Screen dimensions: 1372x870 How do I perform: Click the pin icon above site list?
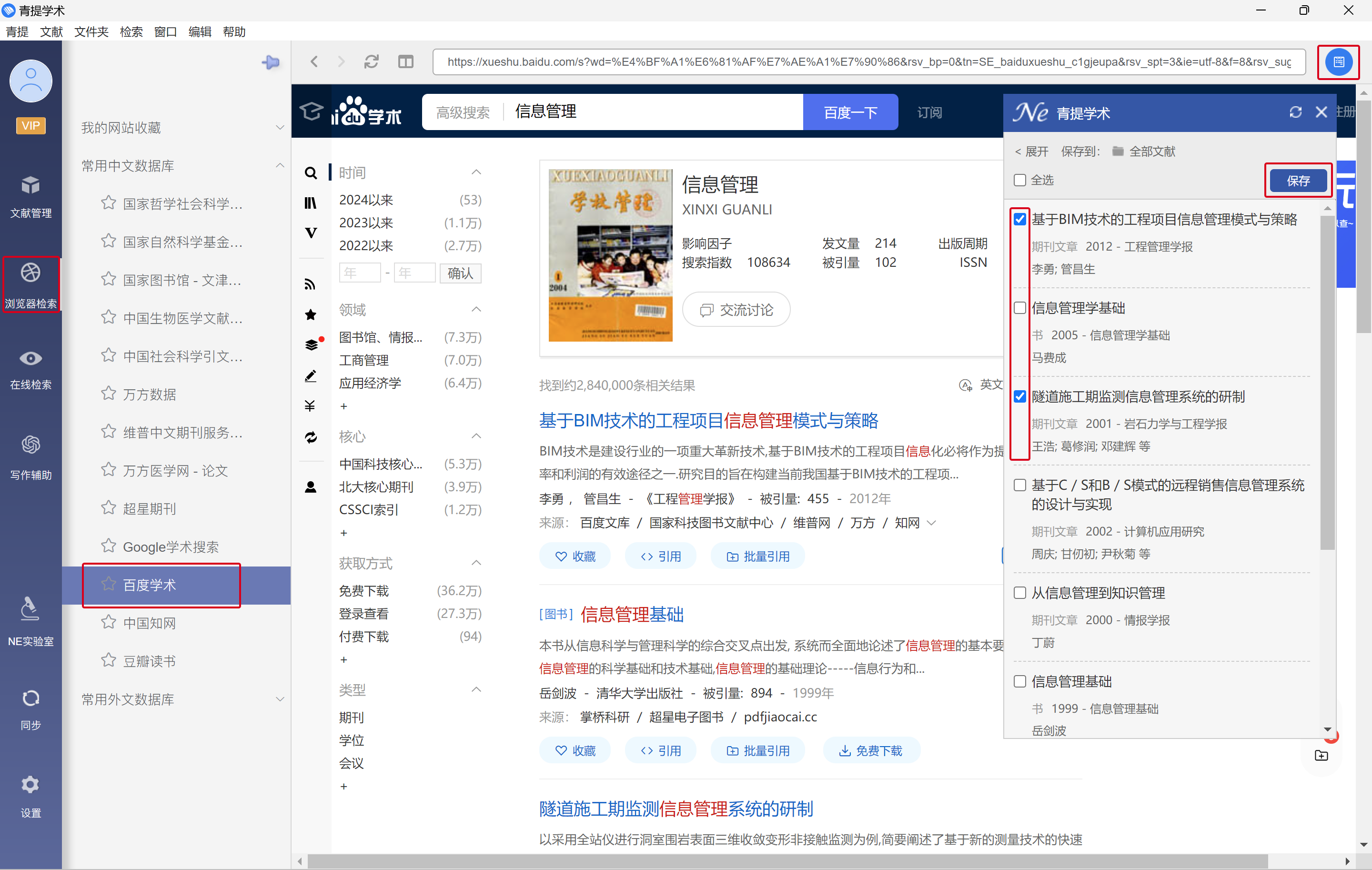pyautogui.click(x=271, y=62)
